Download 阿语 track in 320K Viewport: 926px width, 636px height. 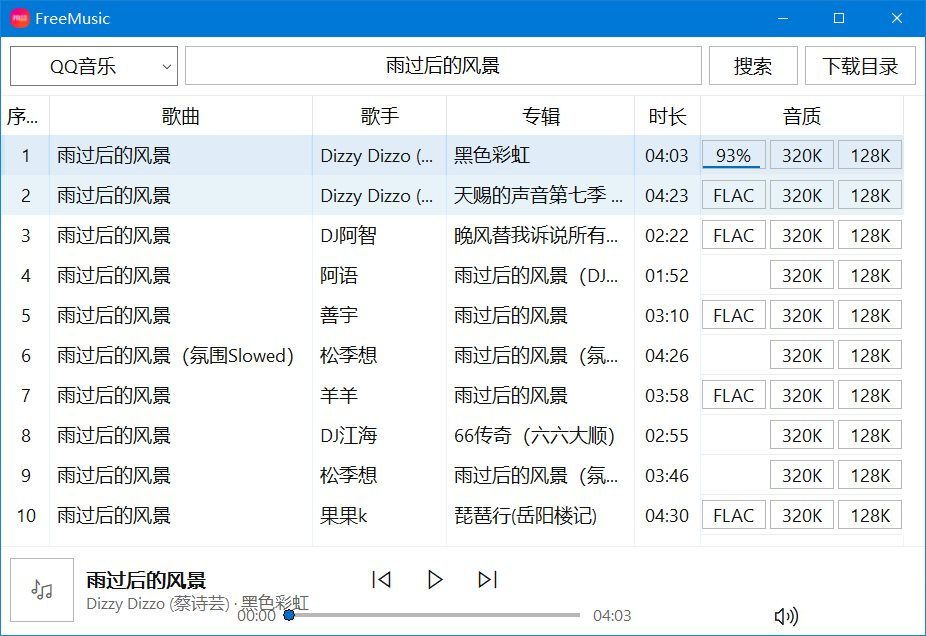coord(802,275)
